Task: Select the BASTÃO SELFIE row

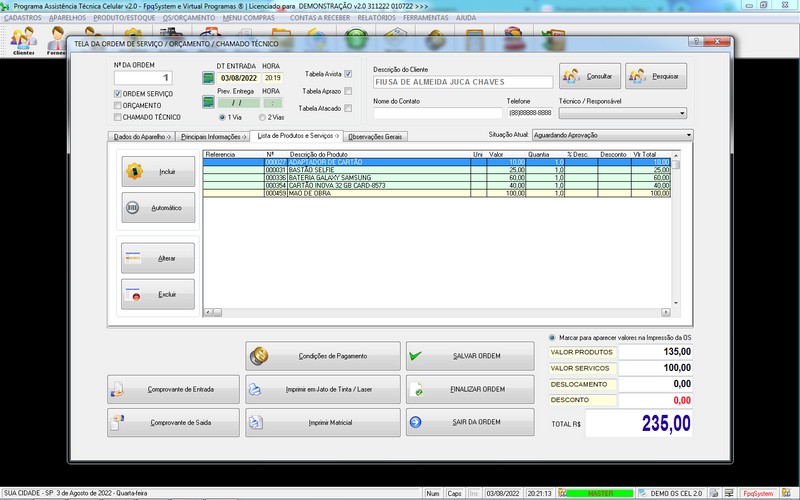Action: coord(437,170)
